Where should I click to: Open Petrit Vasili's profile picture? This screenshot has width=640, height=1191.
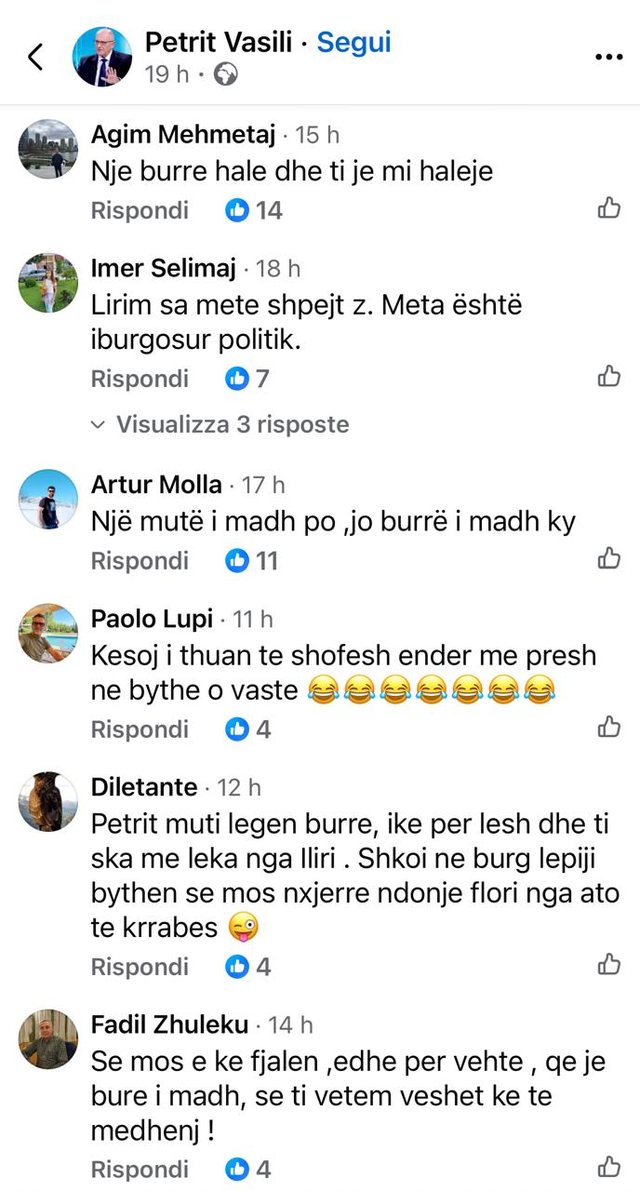103,55
